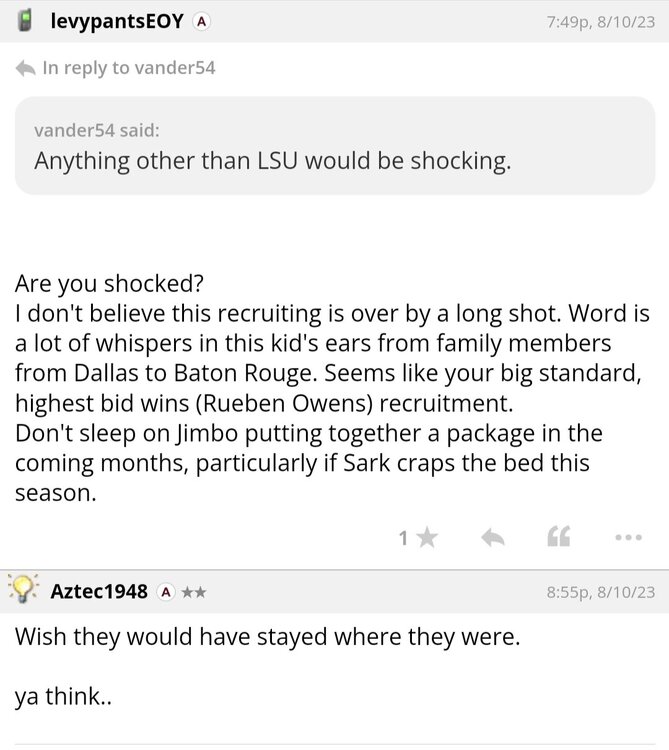Image resolution: width=669 pixels, height=750 pixels.
Task: Open the three-dot more options menu
Action: [627, 538]
